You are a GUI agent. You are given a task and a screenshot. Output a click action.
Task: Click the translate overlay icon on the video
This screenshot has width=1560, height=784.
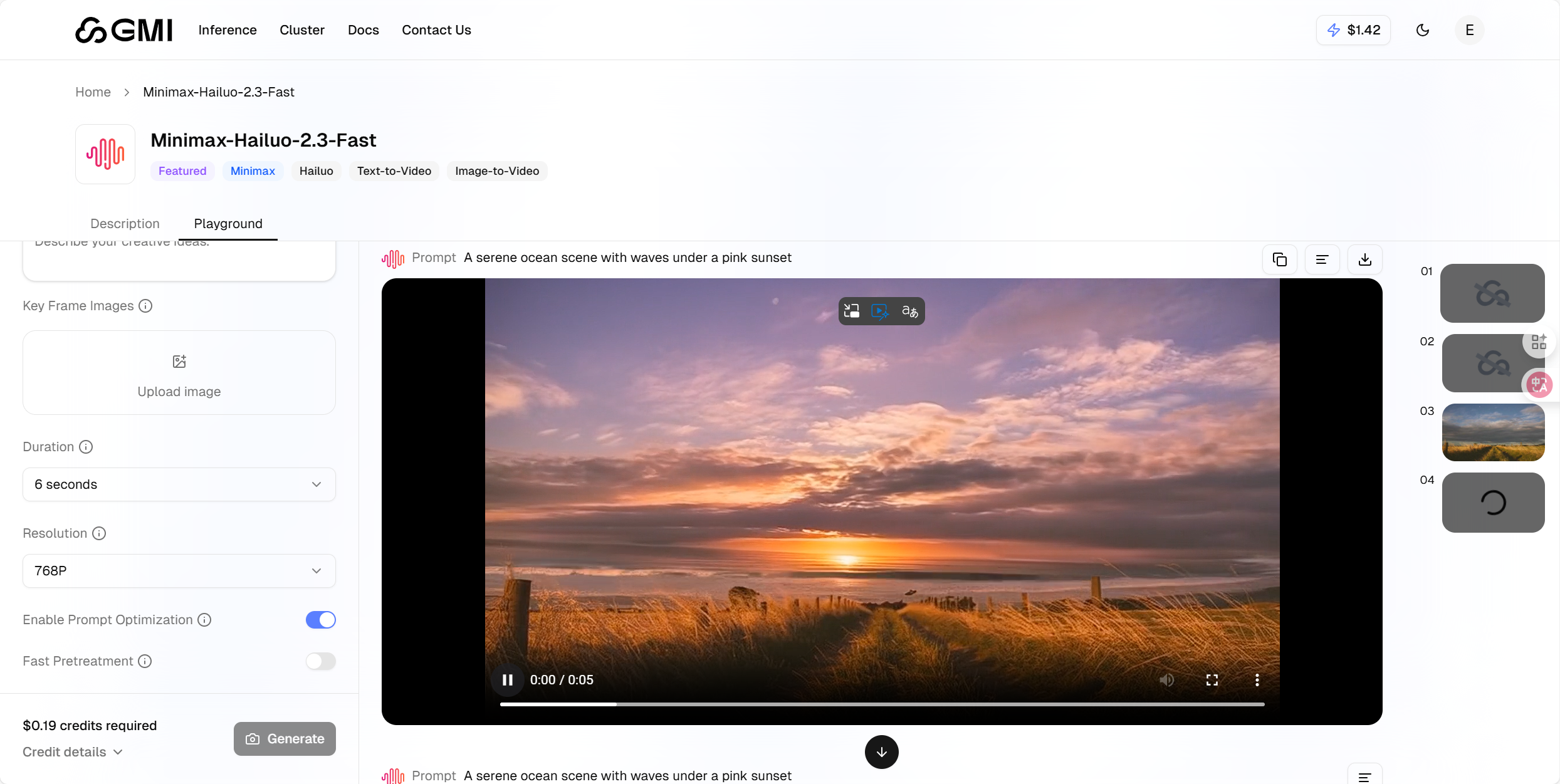[909, 311]
